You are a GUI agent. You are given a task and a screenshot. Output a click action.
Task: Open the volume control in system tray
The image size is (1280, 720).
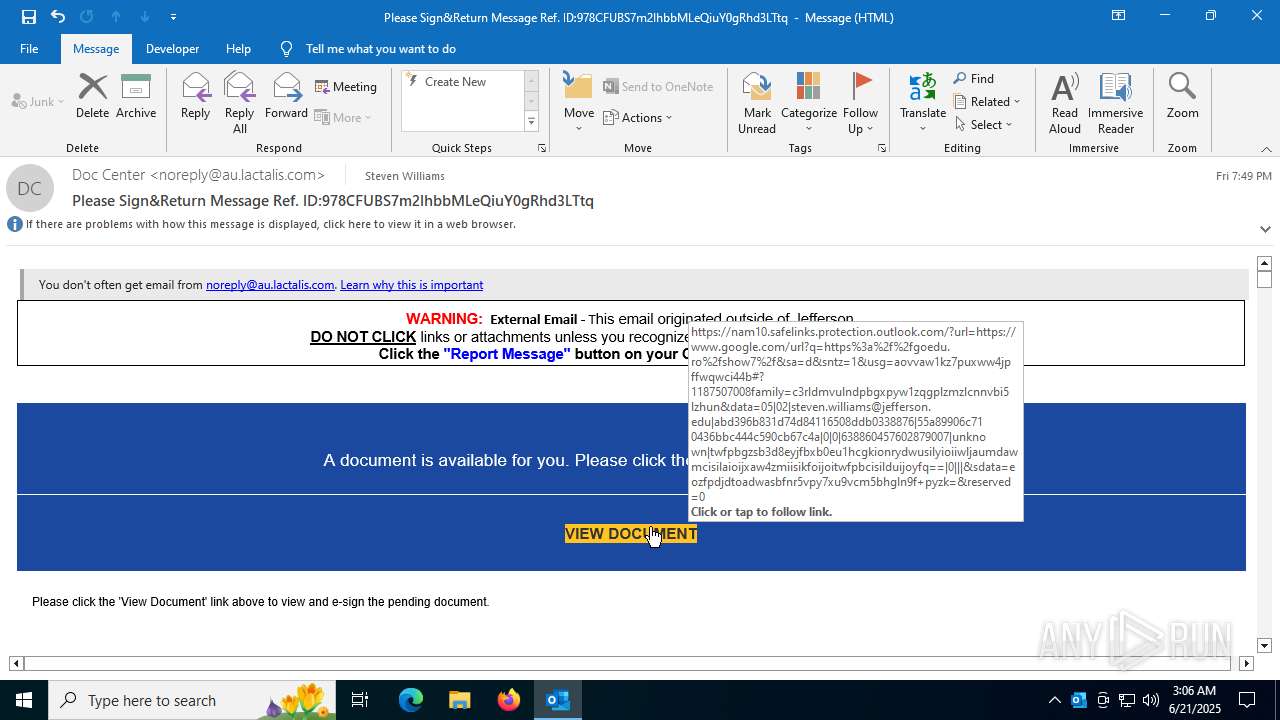(1151, 700)
